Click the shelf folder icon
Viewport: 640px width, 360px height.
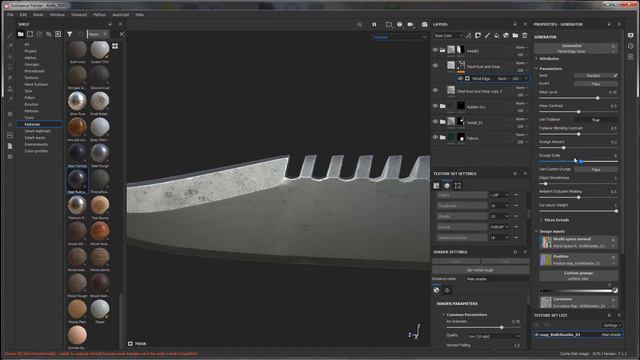(20, 34)
